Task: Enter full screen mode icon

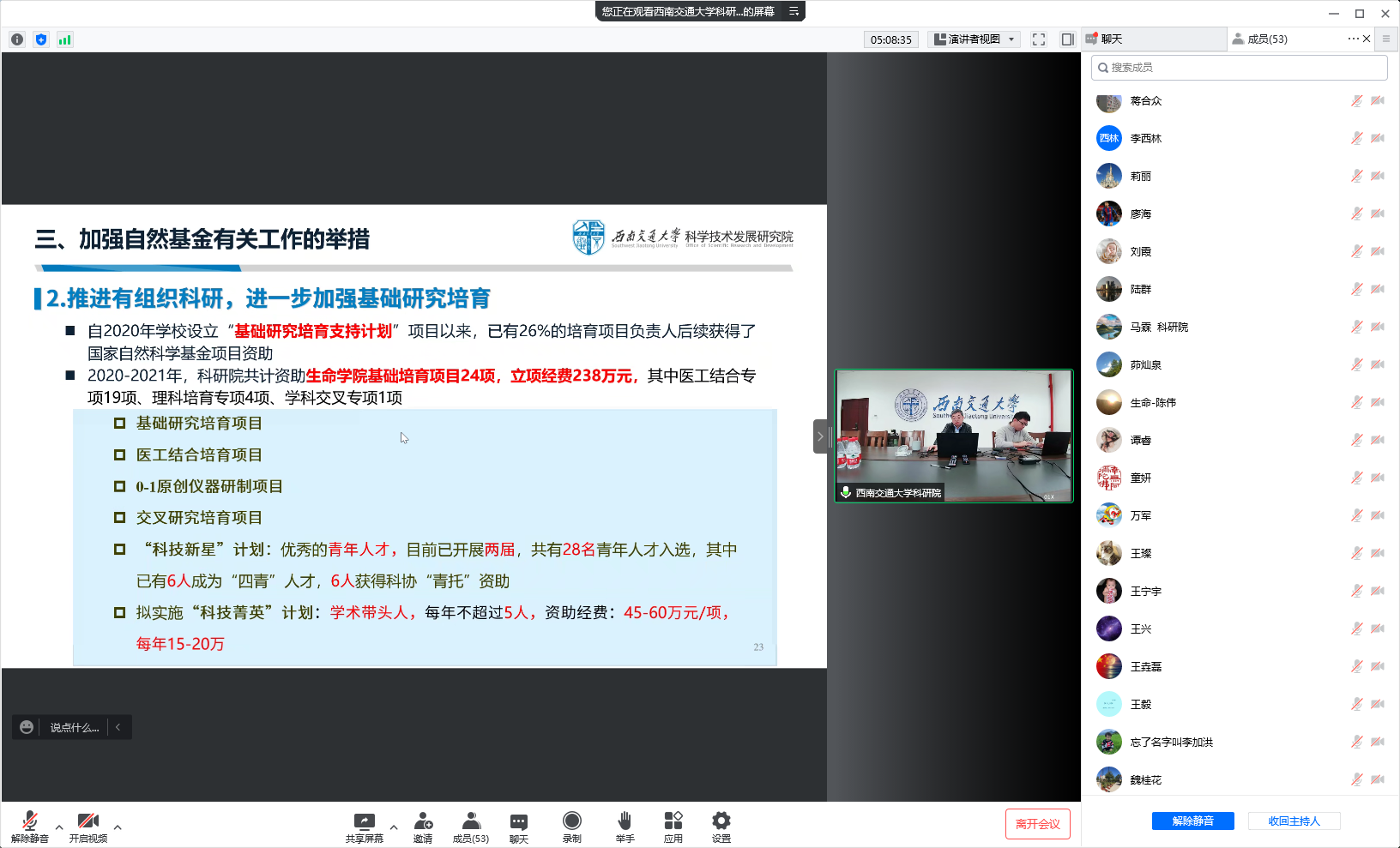Action: [x=1039, y=39]
